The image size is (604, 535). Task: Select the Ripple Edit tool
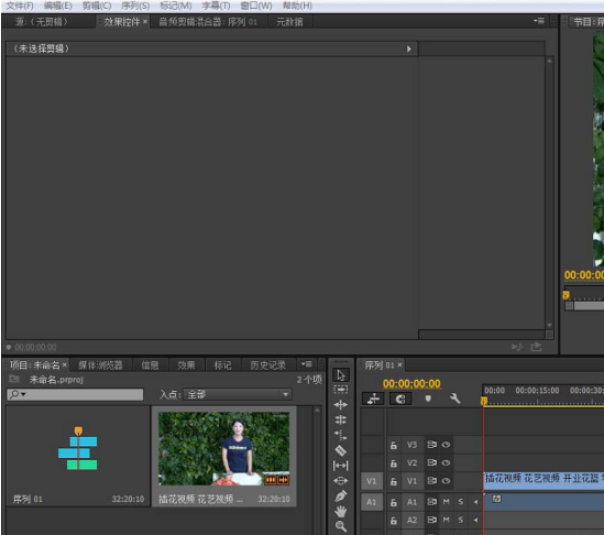(340, 405)
